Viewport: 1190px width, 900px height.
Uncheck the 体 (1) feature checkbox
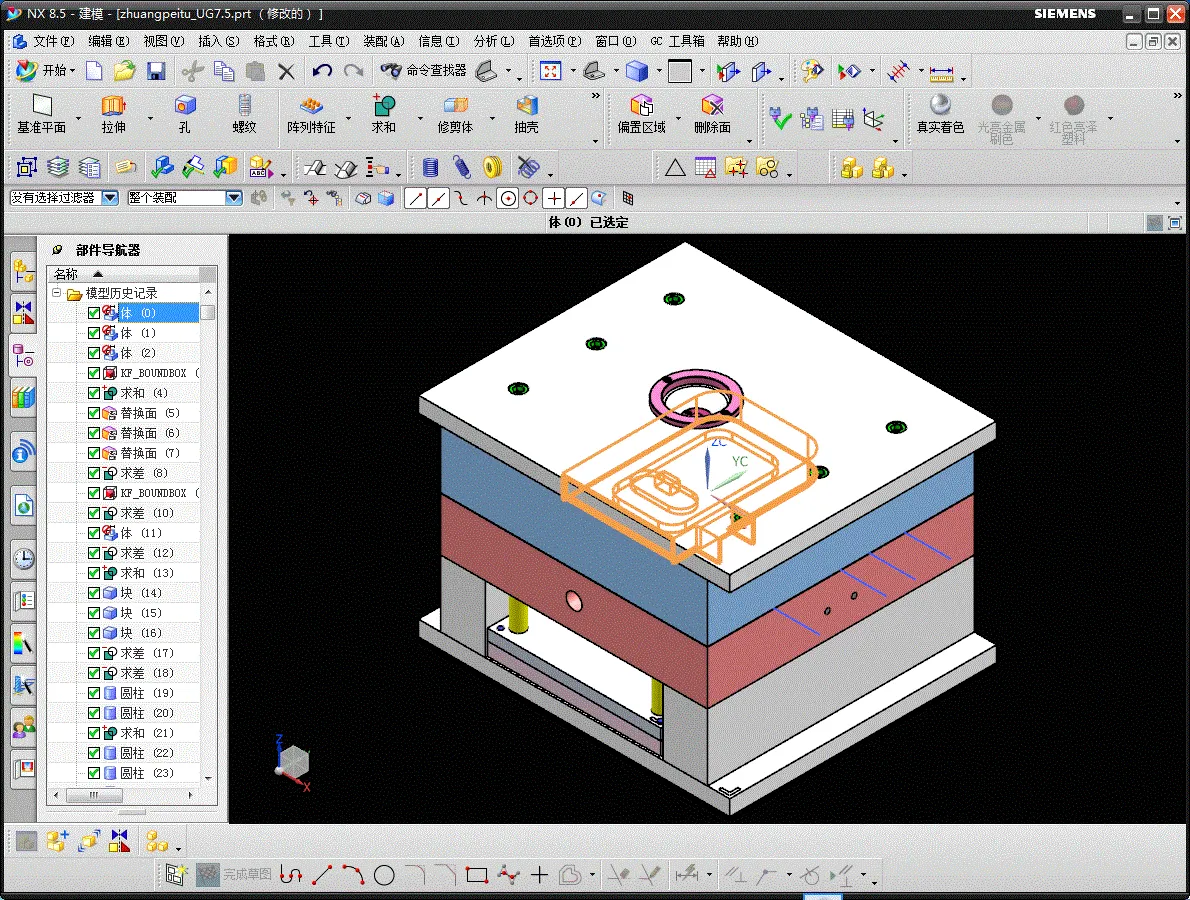coord(94,333)
